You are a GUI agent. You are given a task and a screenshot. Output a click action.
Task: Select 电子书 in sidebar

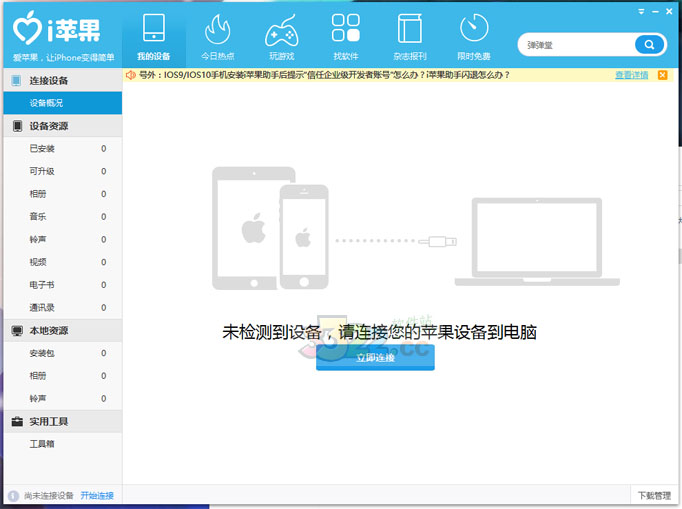tap(63, 285)
